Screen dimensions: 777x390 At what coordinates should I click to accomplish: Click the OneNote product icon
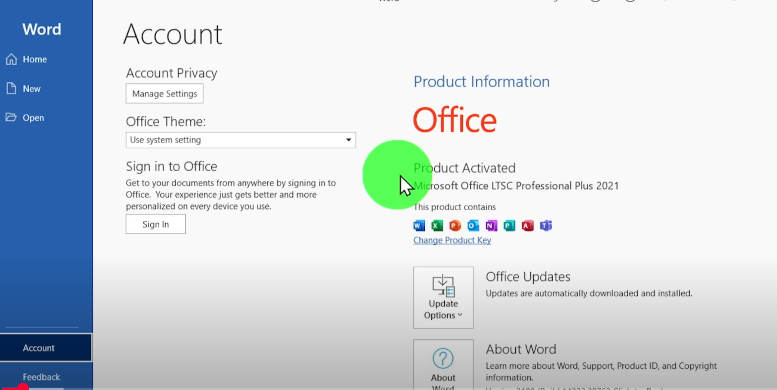point(491,225)
